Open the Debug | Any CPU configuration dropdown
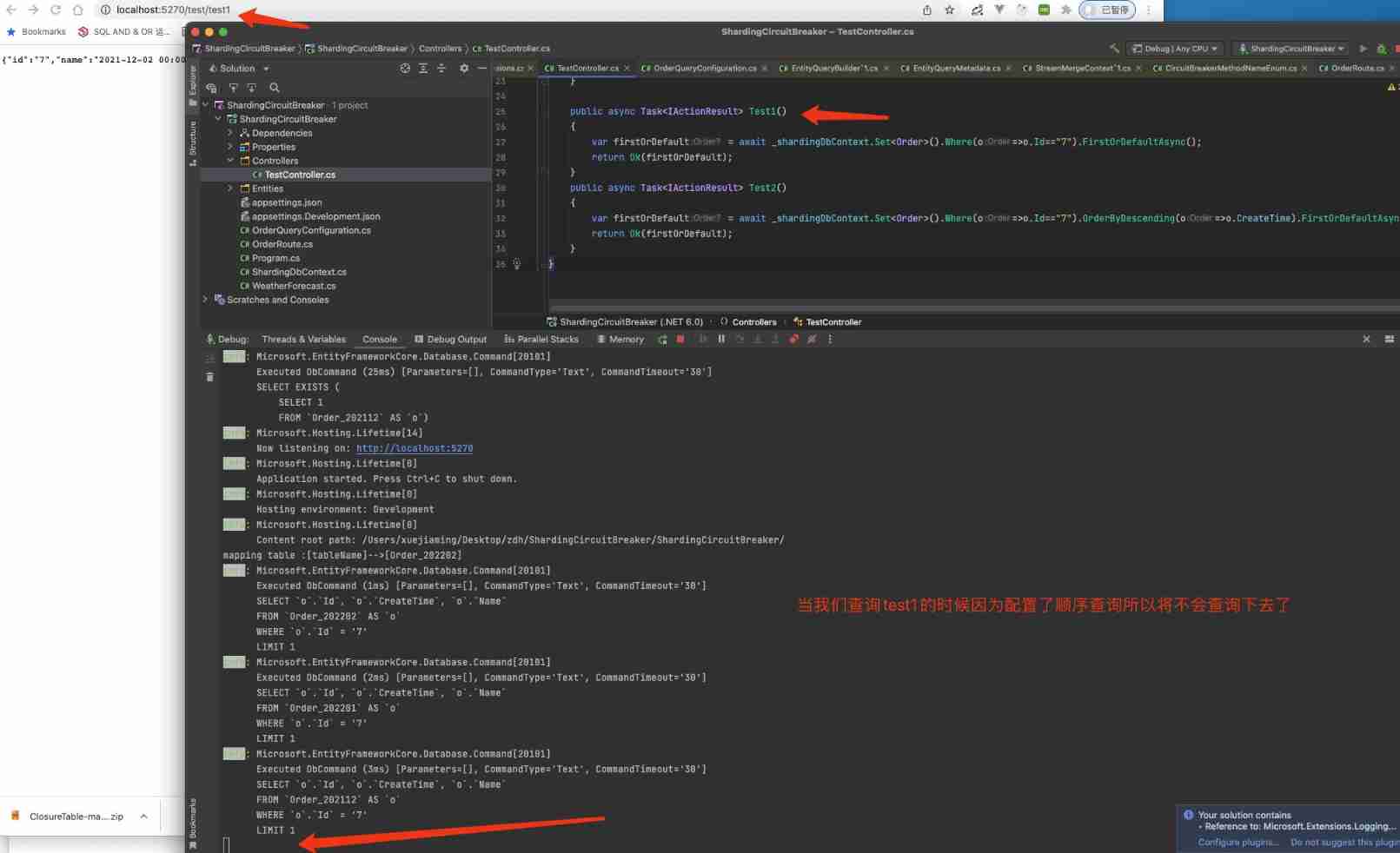The height and width of the screenshot is (853, 1400). pyautogui.click(x=1175, y=49)
